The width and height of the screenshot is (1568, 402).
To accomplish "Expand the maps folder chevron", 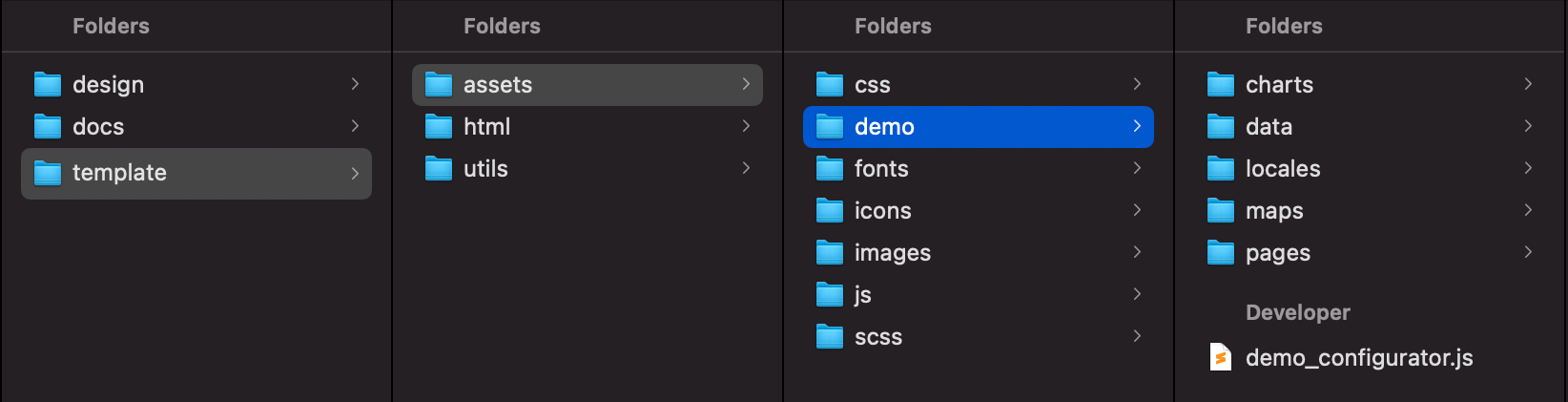I will point(1528,210).
